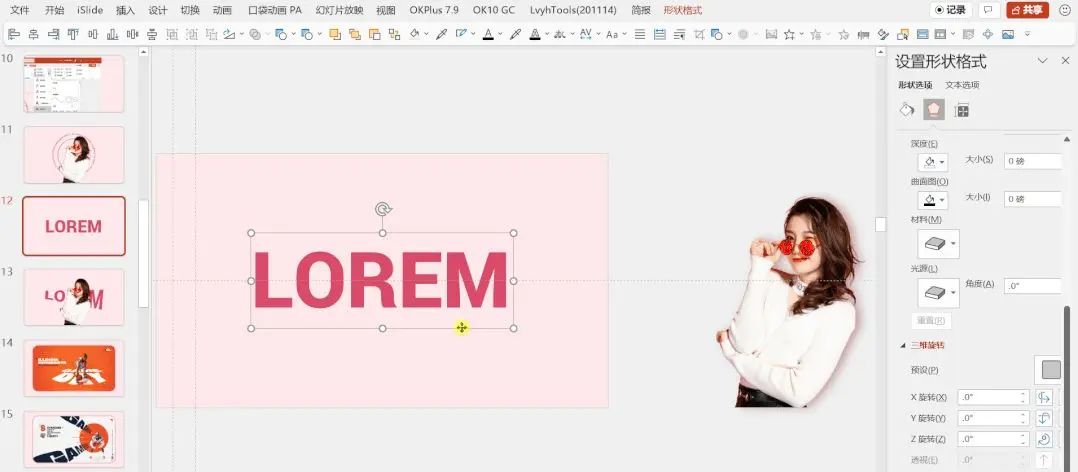This screenshot has height=472, width=1078.
Task: Click the Z rotation clockwise icon button
Action: [x=1044, y=438]
